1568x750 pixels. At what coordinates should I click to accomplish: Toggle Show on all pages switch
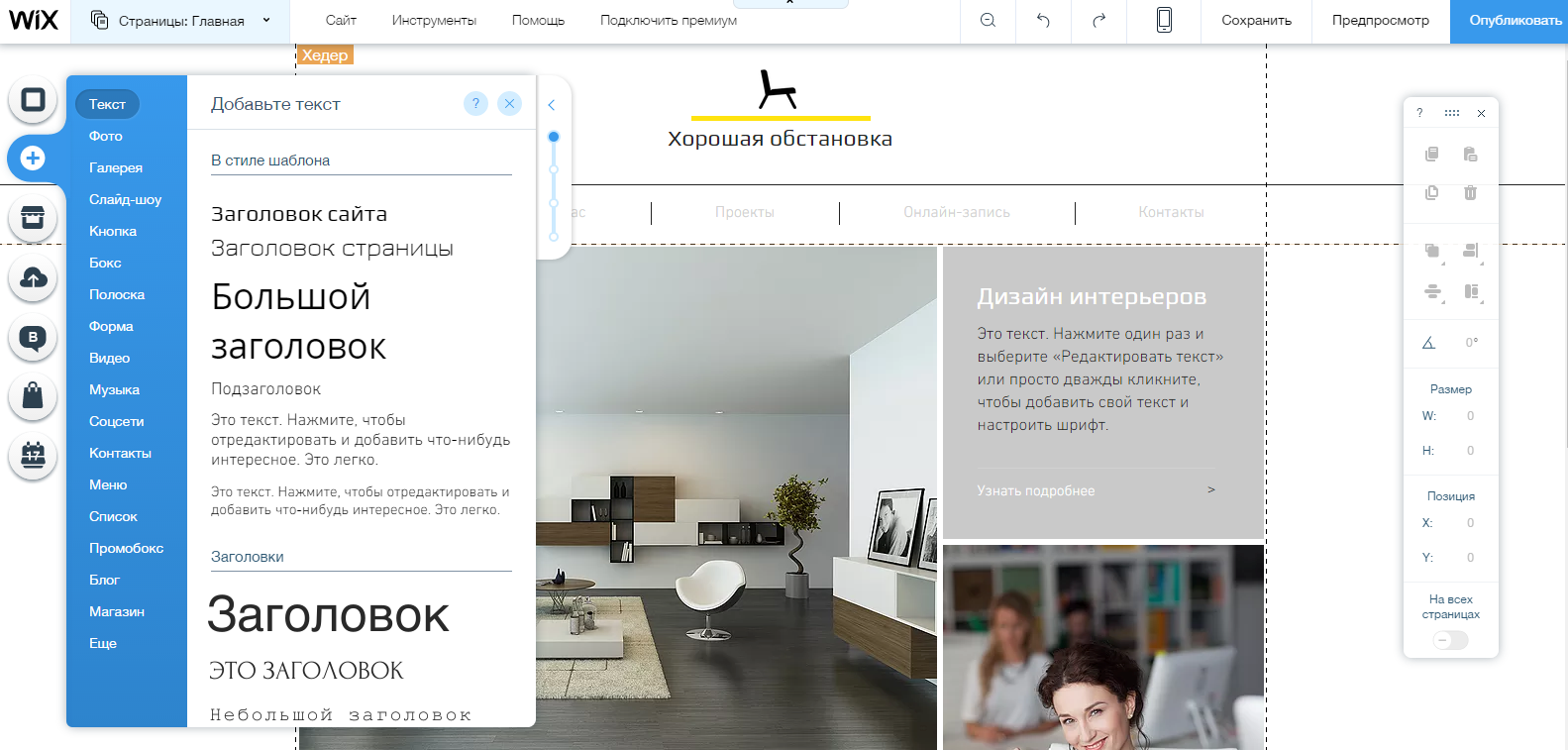1451,640
